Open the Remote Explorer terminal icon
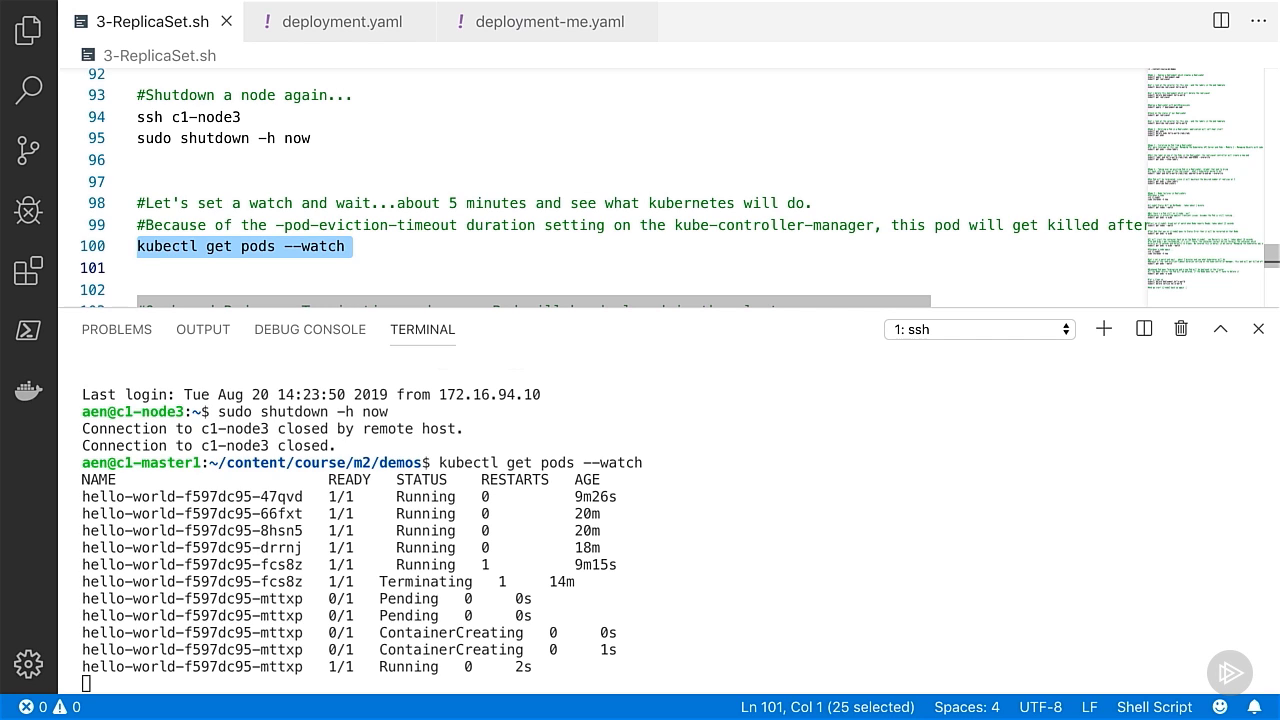Image resolution: width=1280 pixels, height=720 pixels. [x=28, y=331]
